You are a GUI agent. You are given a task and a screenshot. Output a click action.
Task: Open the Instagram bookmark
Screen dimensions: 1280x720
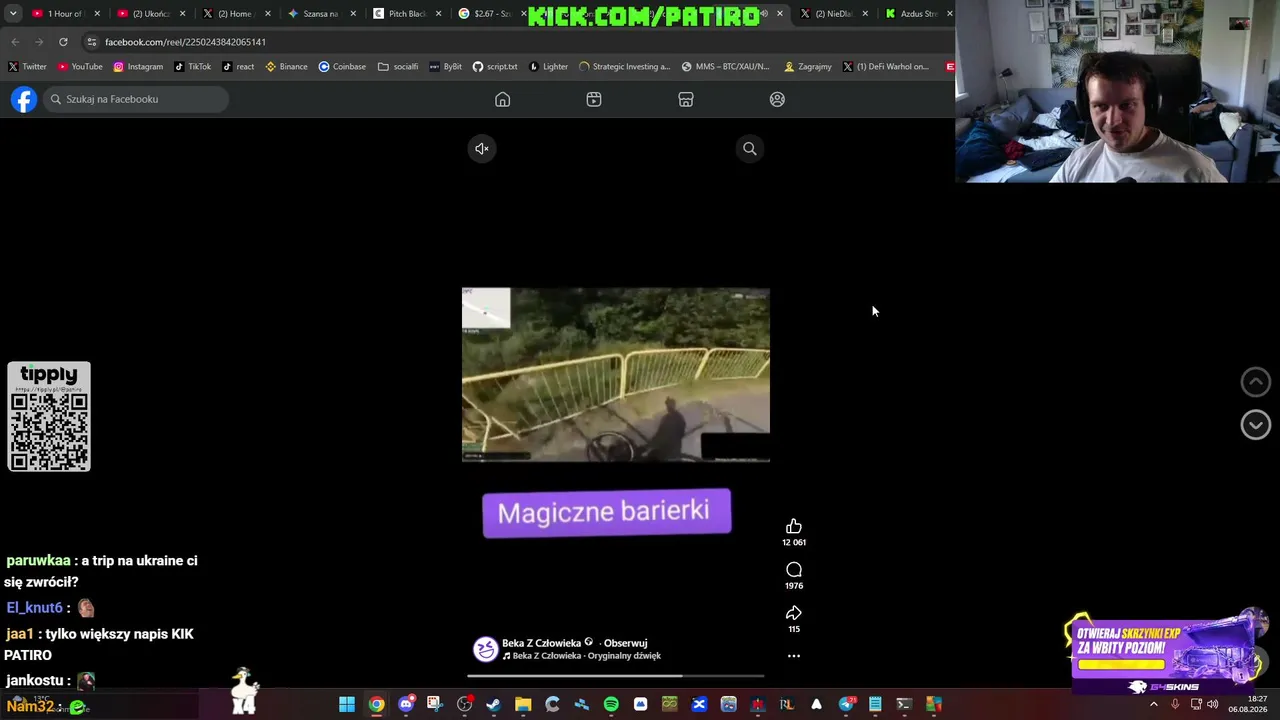tap(138, 67)
